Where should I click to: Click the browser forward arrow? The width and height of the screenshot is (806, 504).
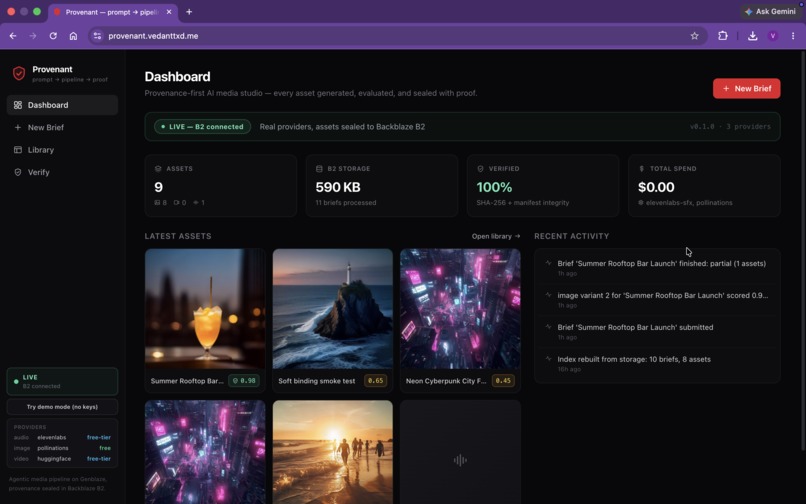point(33,36)
